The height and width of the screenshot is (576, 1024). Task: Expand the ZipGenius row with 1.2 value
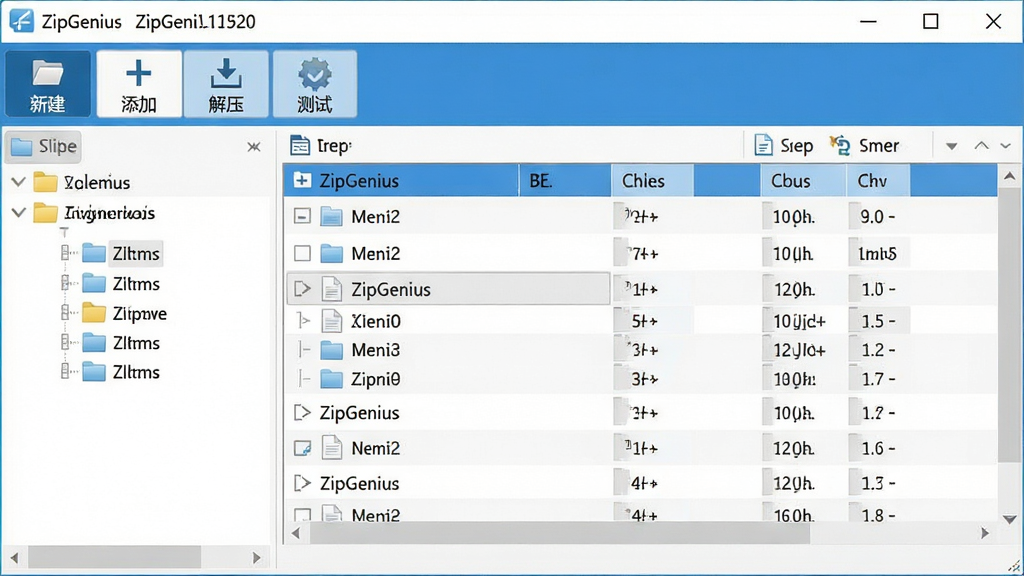(x=302, y=412)
